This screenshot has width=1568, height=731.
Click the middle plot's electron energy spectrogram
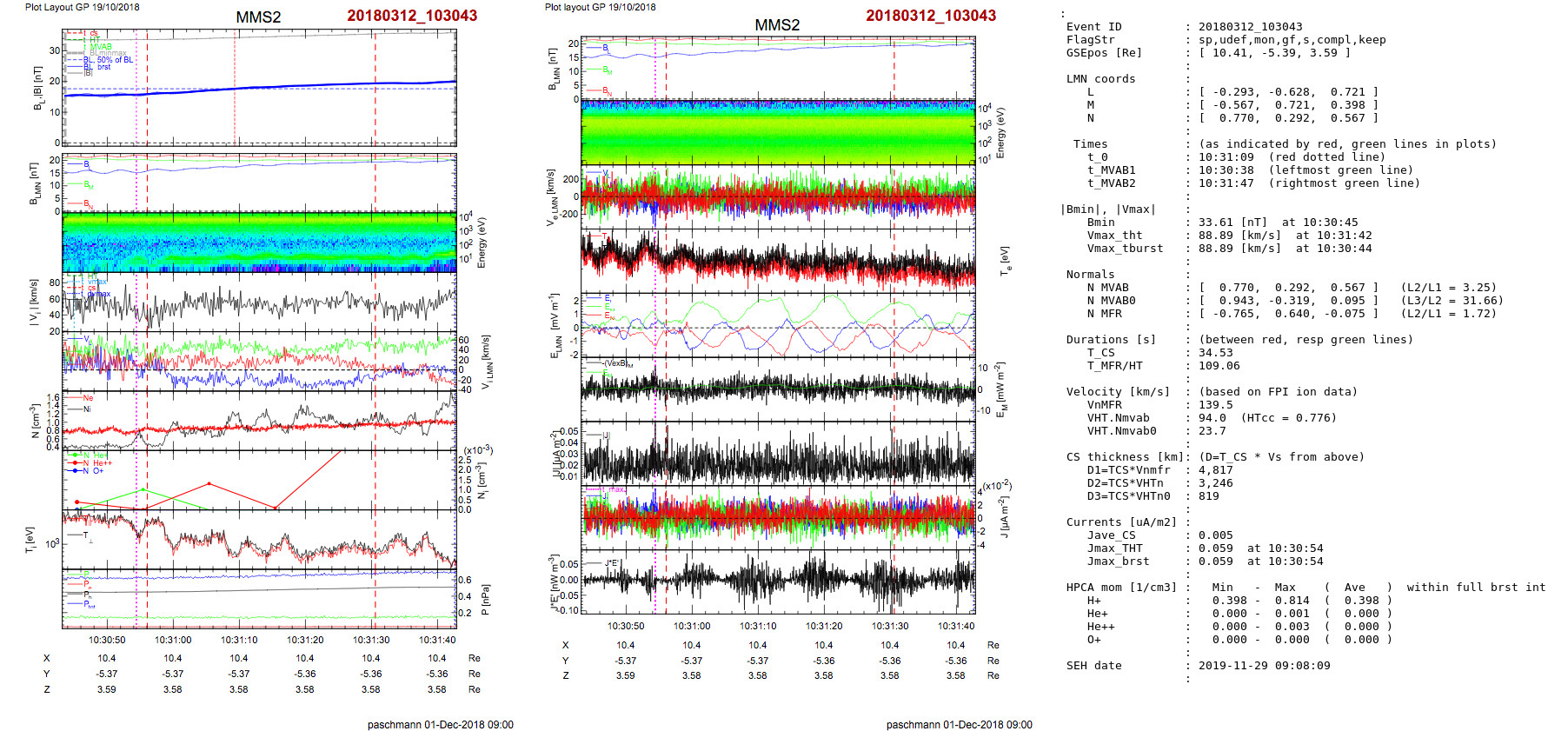(778, 132)
